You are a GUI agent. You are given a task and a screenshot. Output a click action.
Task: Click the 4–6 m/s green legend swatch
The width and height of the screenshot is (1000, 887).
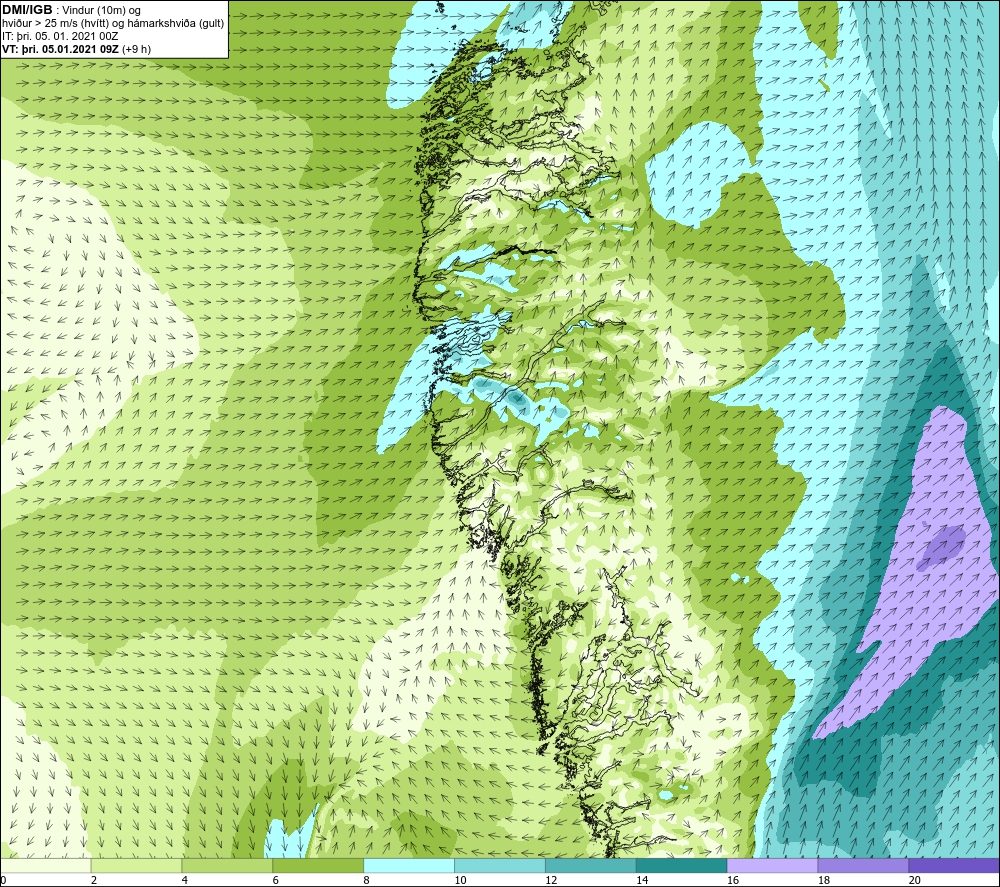227,865
